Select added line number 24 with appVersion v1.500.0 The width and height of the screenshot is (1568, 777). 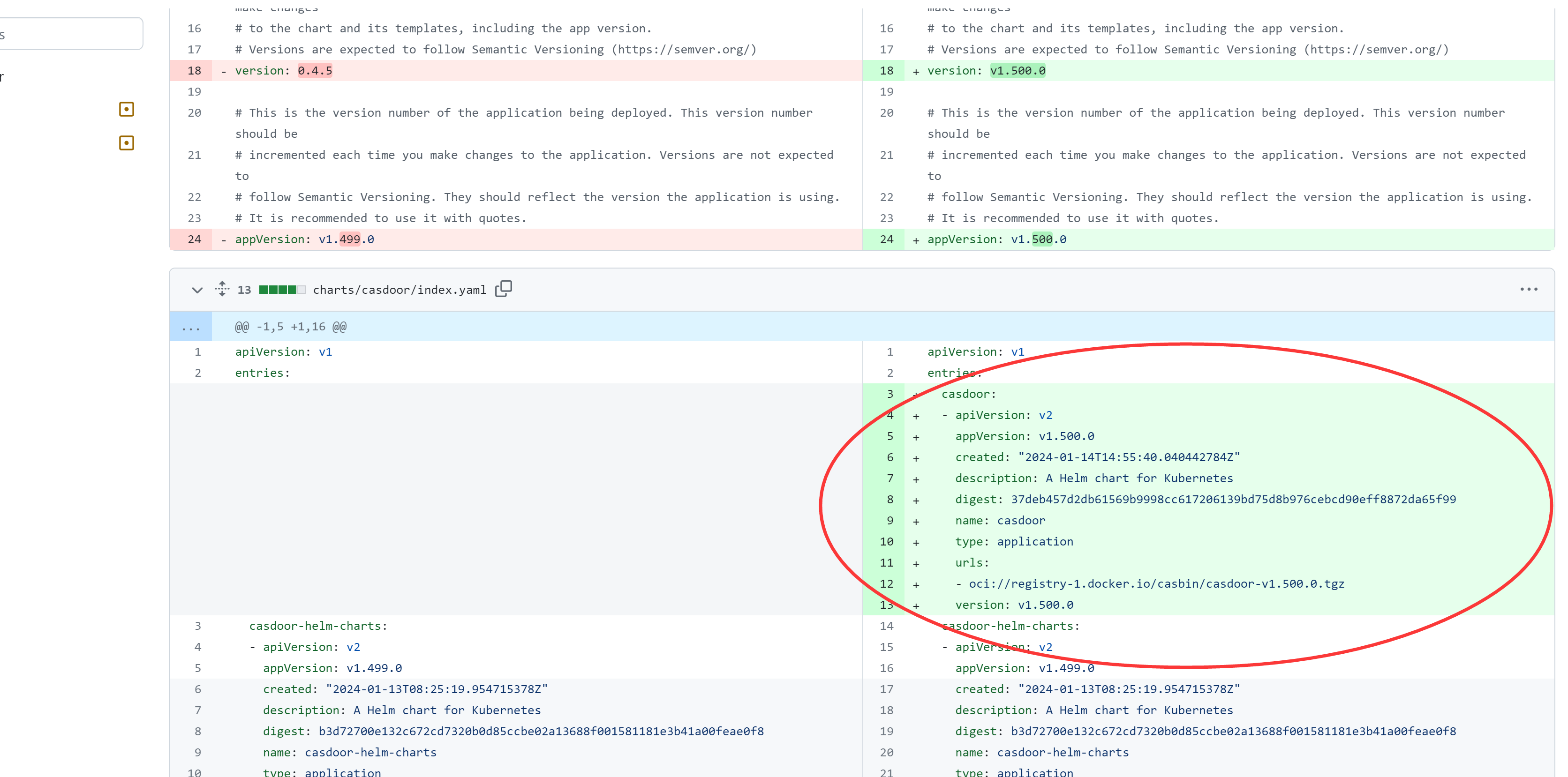[x=886, y=240]
